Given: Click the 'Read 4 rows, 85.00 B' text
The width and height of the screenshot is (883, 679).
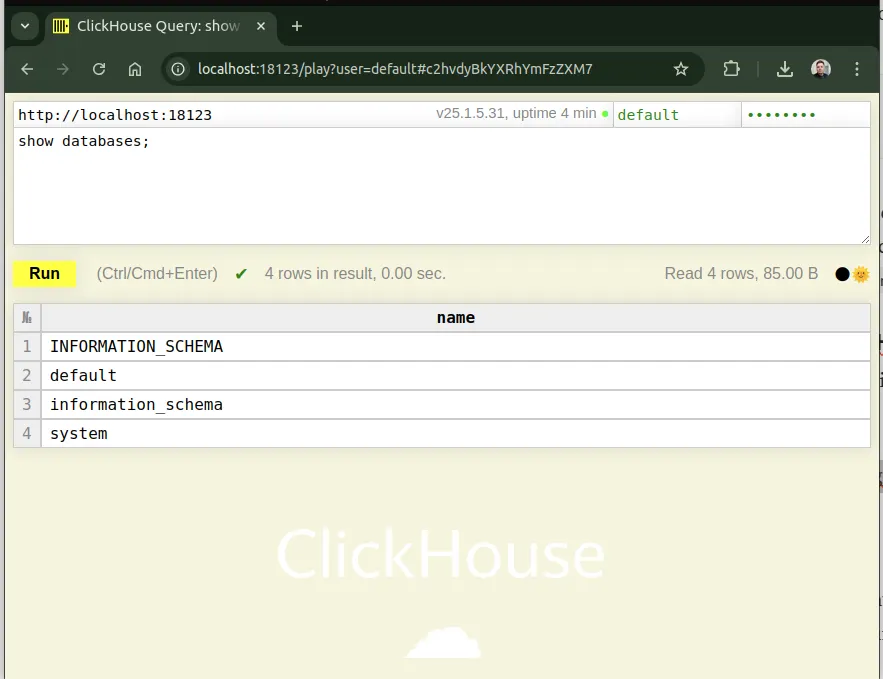Looking at the screenshot, I should coord(741,274).
